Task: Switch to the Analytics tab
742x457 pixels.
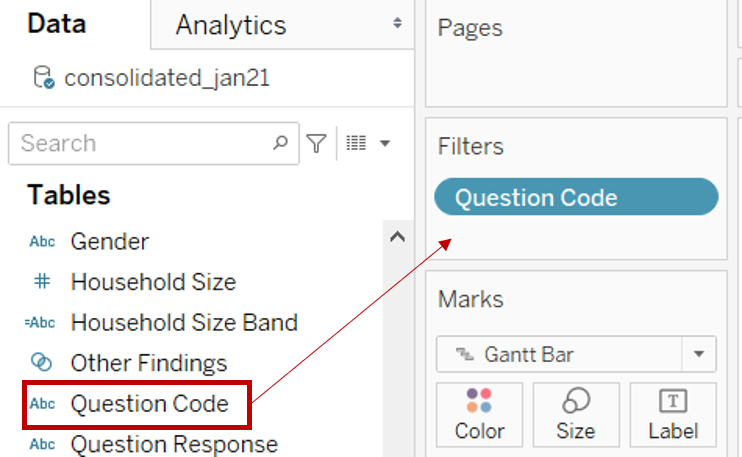Action: tap(231, 25)
